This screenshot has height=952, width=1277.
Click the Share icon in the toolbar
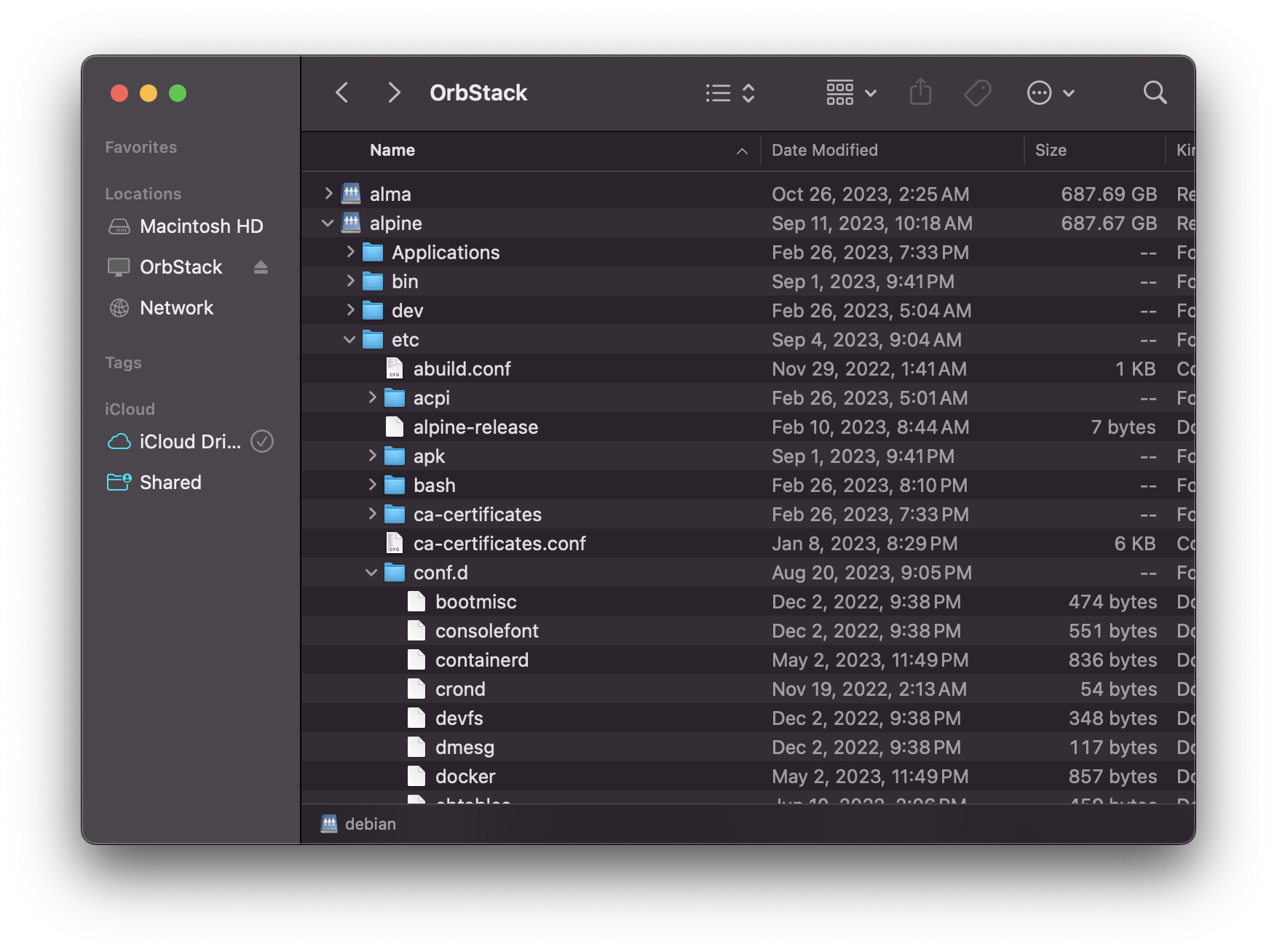click(x=920, y=92)
